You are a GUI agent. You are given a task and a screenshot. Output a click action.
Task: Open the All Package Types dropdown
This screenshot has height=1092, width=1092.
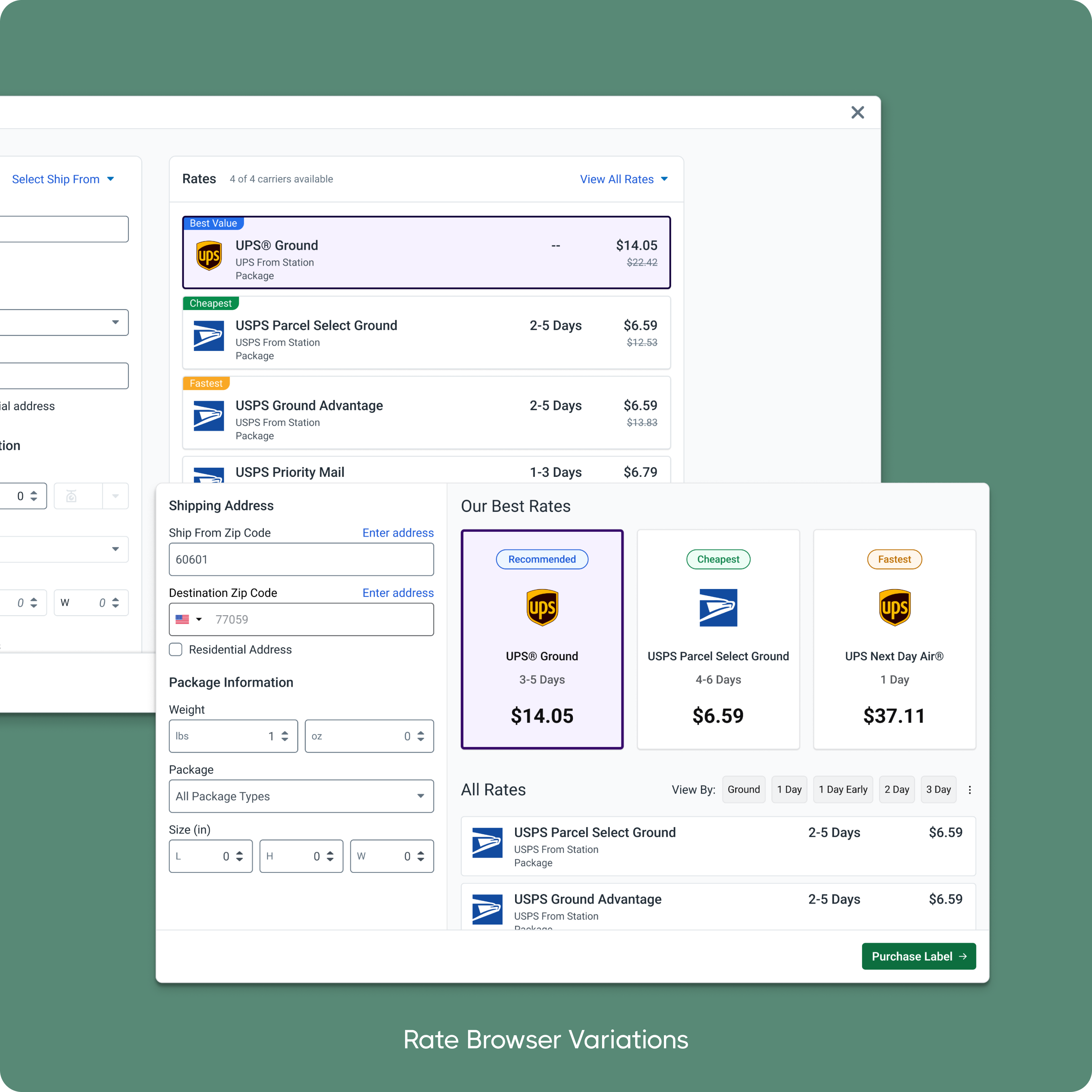[301, 796]
